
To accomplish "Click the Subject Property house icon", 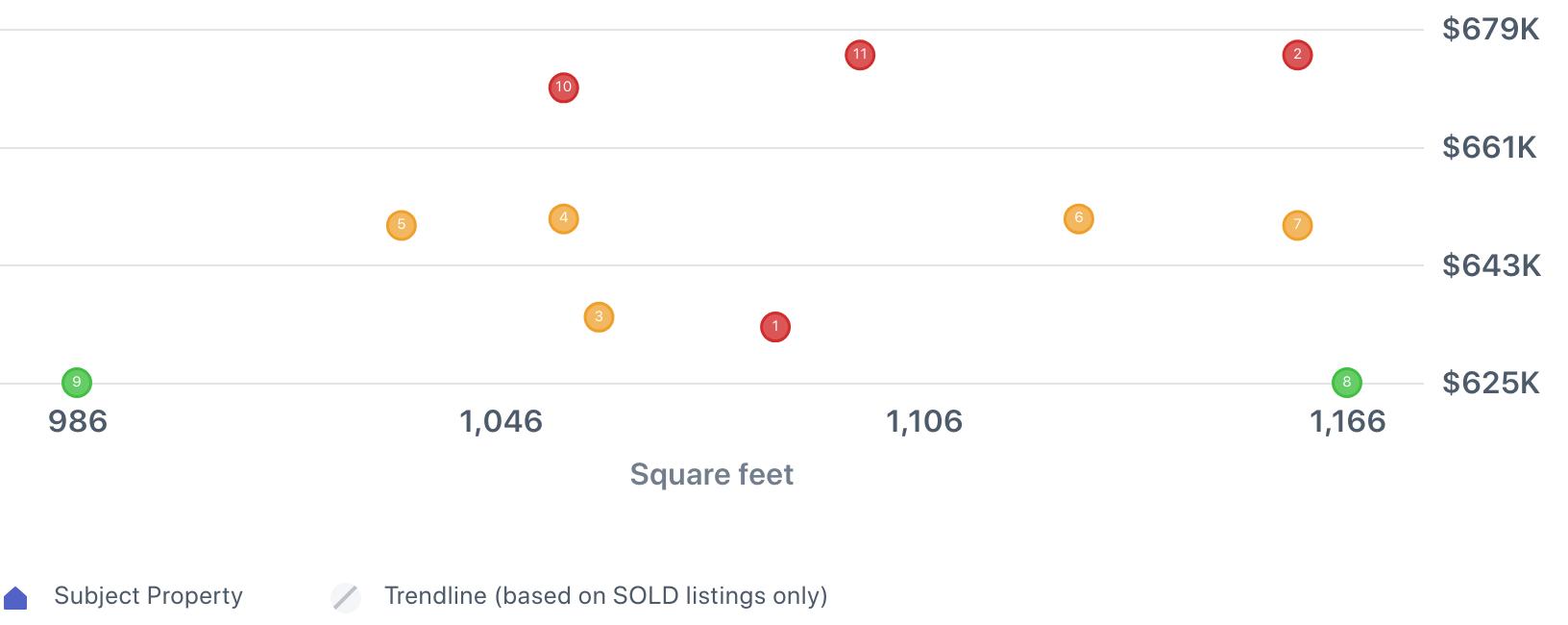I will [15, 598].
